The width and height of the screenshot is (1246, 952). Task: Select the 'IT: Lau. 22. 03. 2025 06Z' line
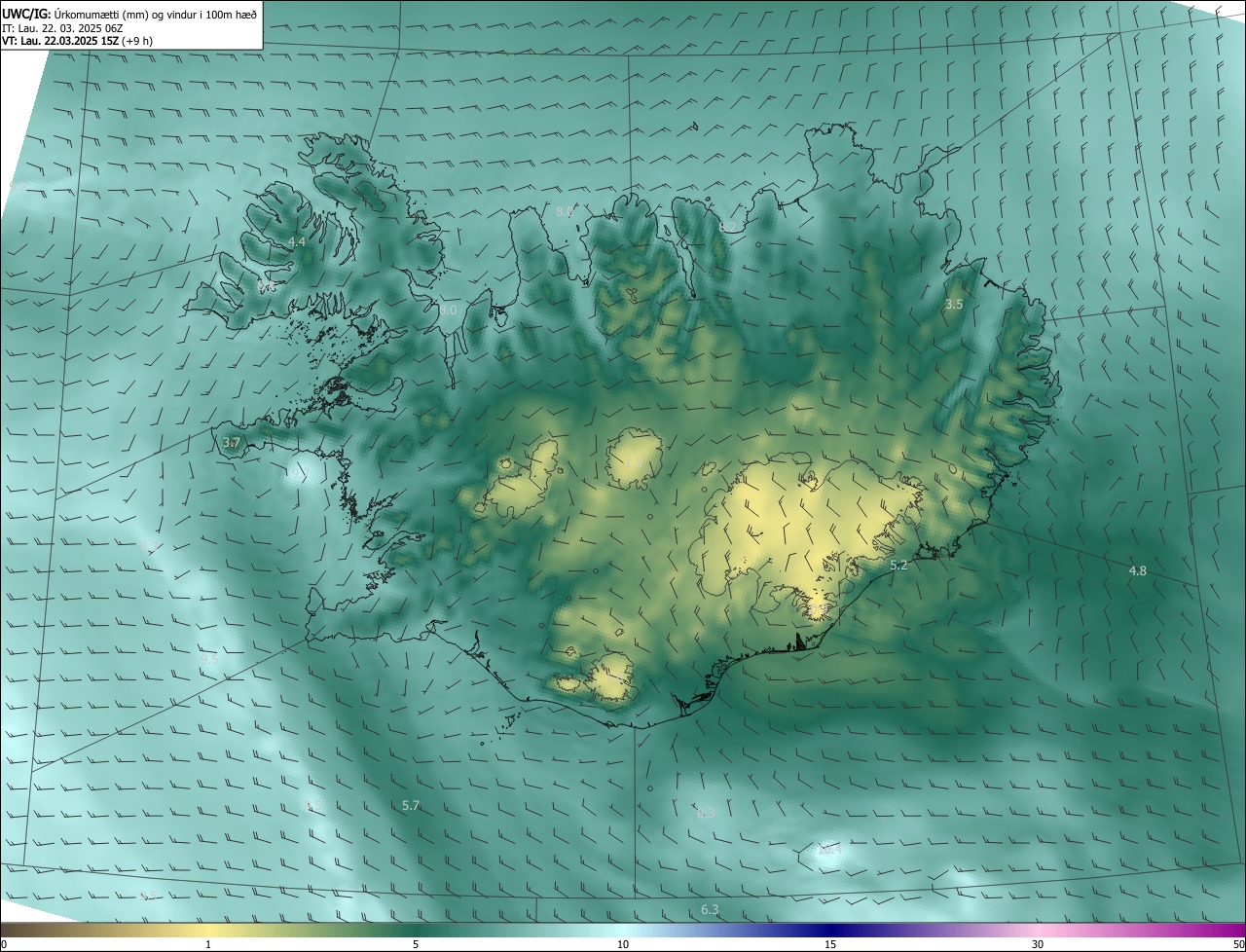[x=61, y=28]
